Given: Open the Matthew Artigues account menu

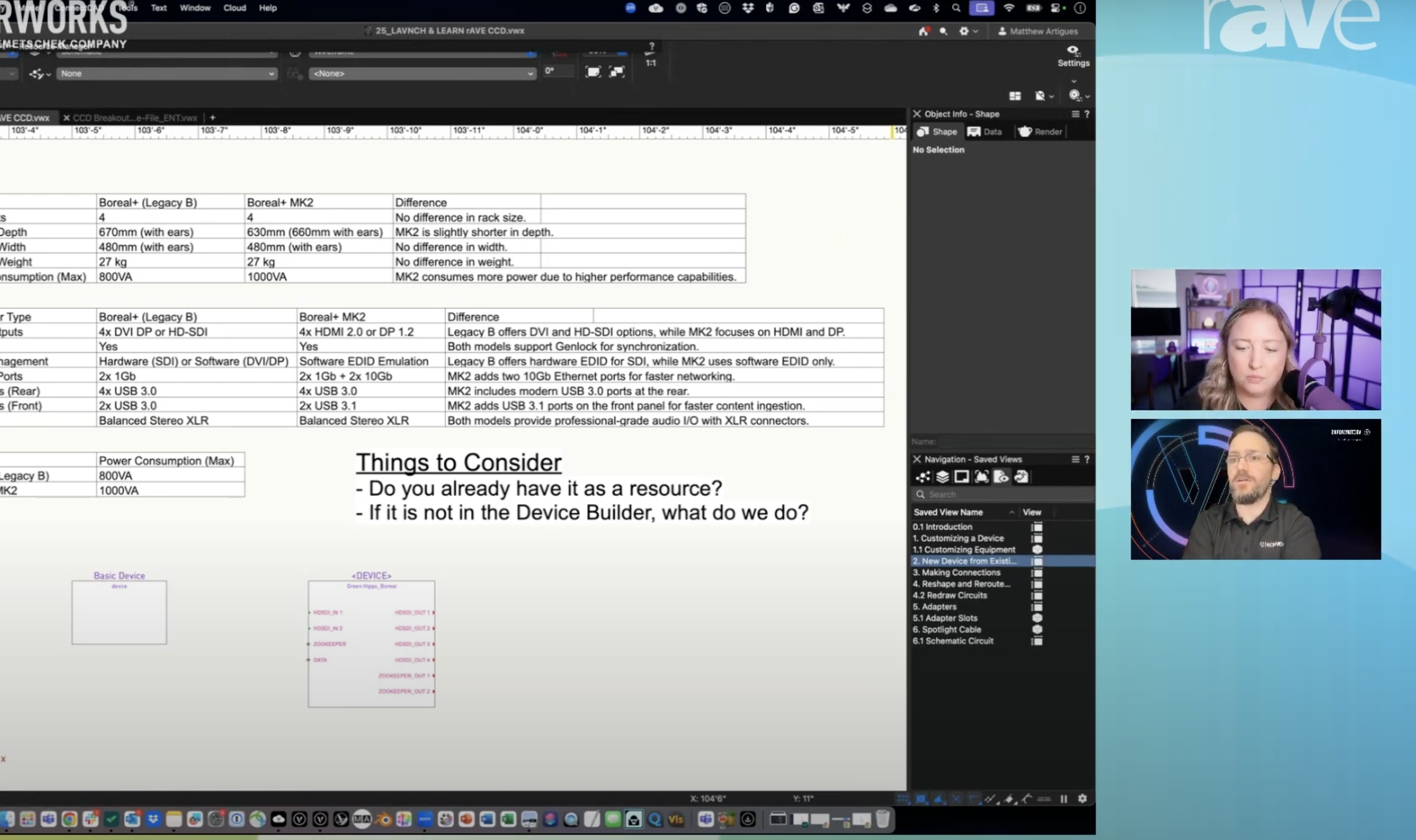Looking at the screenshot, I should tap(1038, 31).
